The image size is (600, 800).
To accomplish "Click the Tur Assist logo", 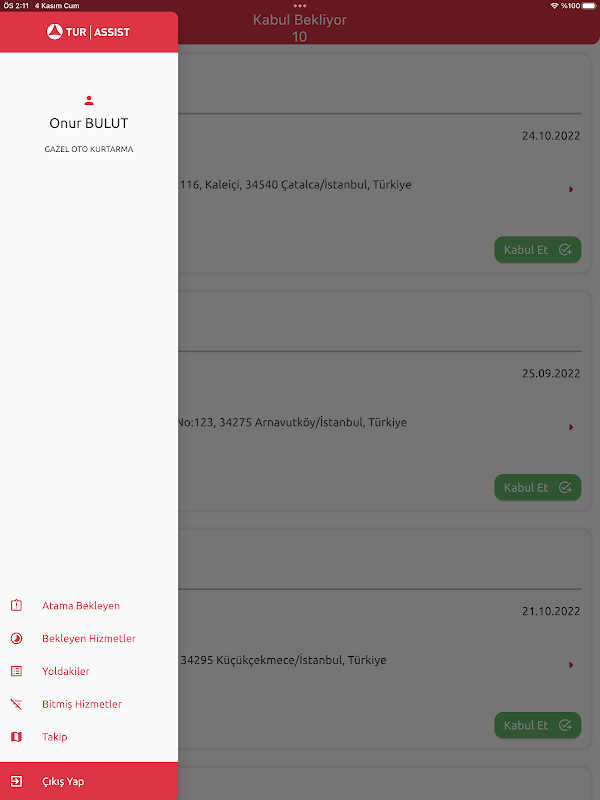I will pos(89,32).
